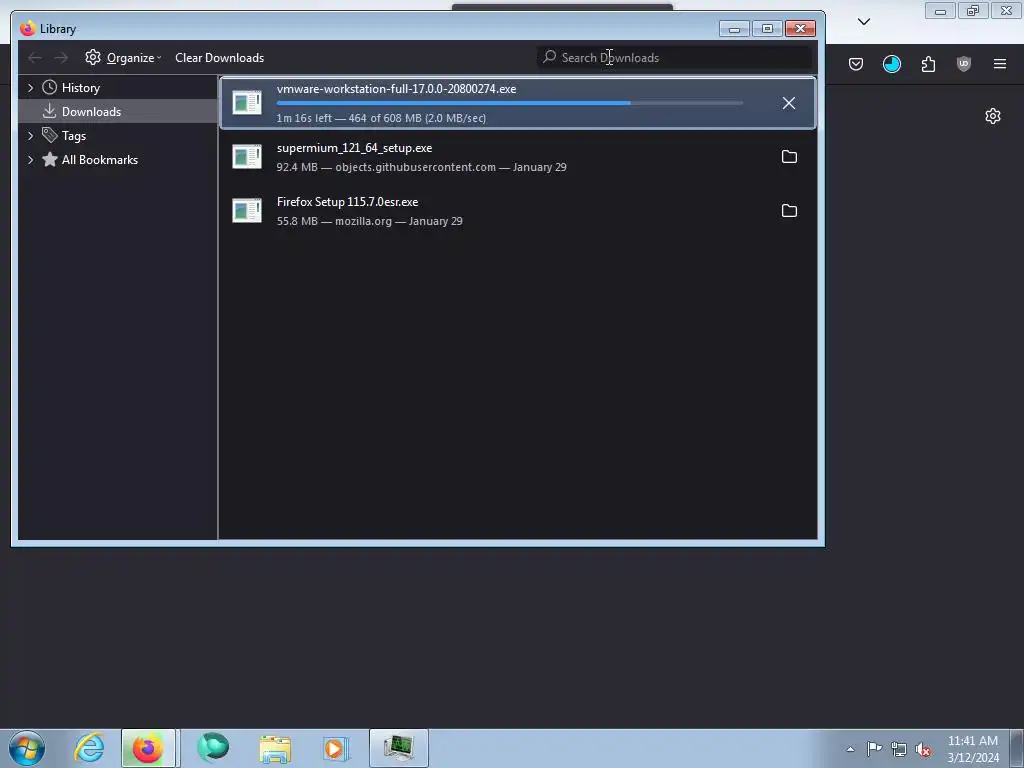Click the 1m 16s left download status
This screenshot has width=1024, height=768.
[381, 118]
